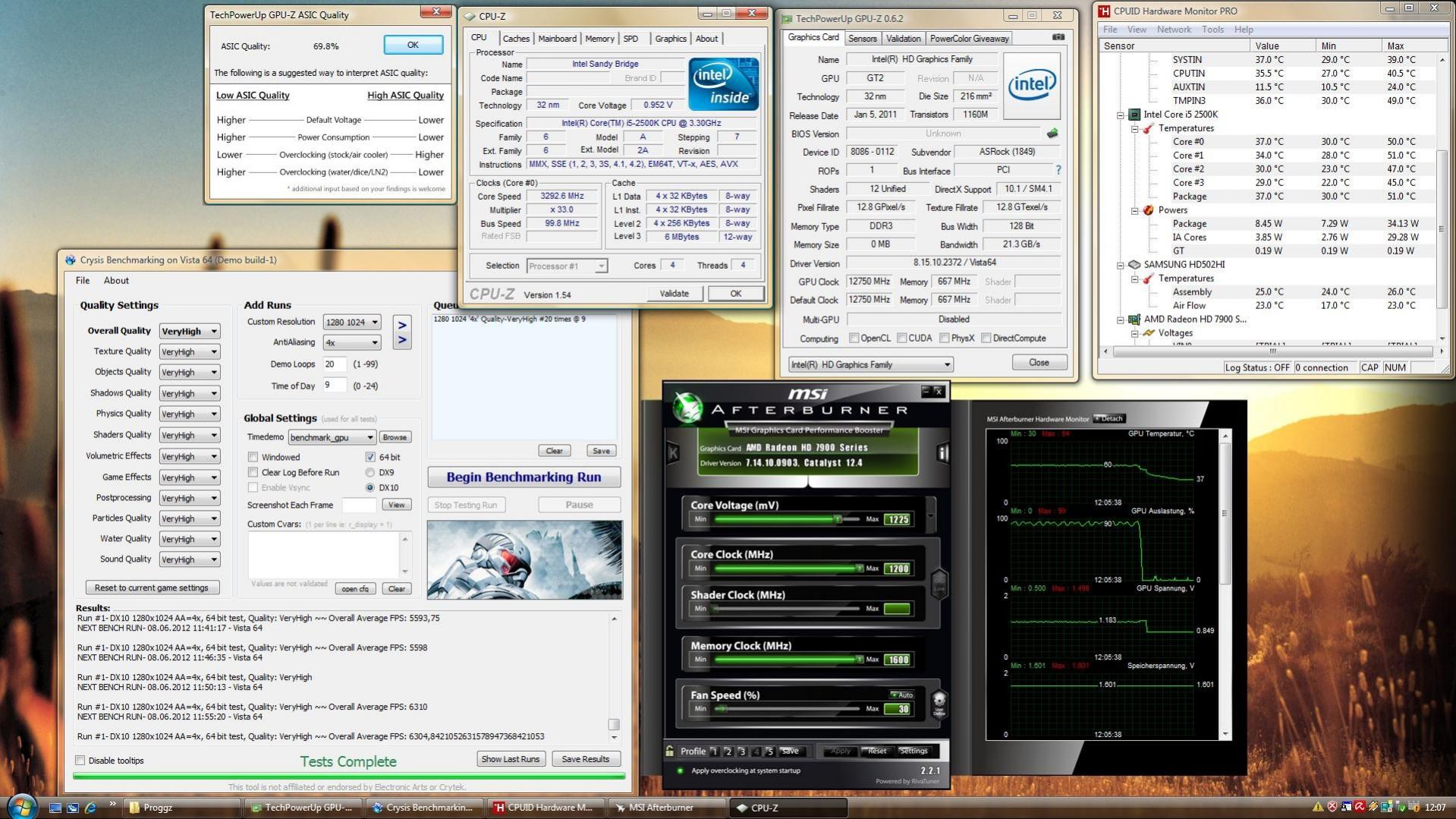Viewport: 1456px width, 819px height.
Task: Select Afterburner profile slot 3
Action: (742, 751)
